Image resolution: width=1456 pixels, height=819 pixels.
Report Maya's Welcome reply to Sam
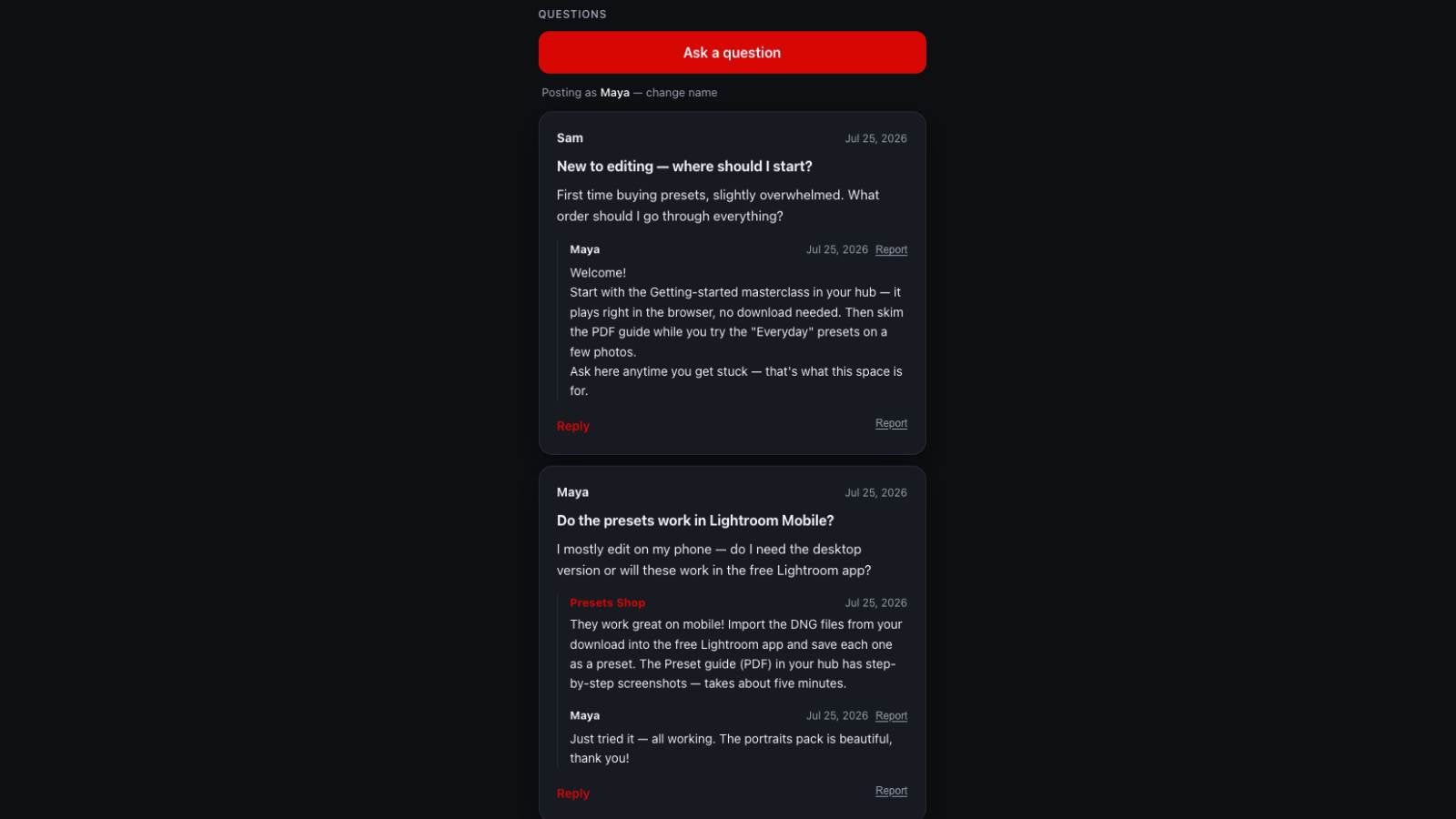891,249
